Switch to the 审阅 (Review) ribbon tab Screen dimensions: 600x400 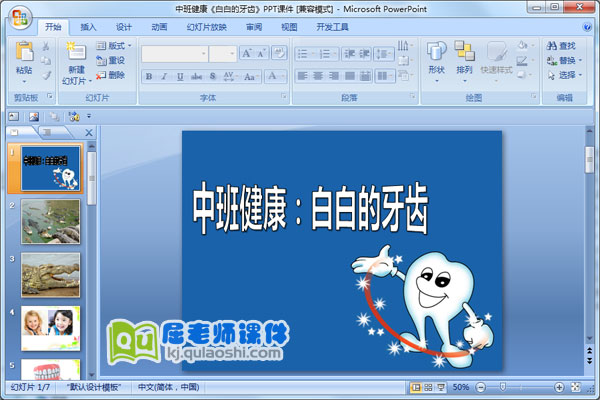pyautogui.click(x=254, y=27)
